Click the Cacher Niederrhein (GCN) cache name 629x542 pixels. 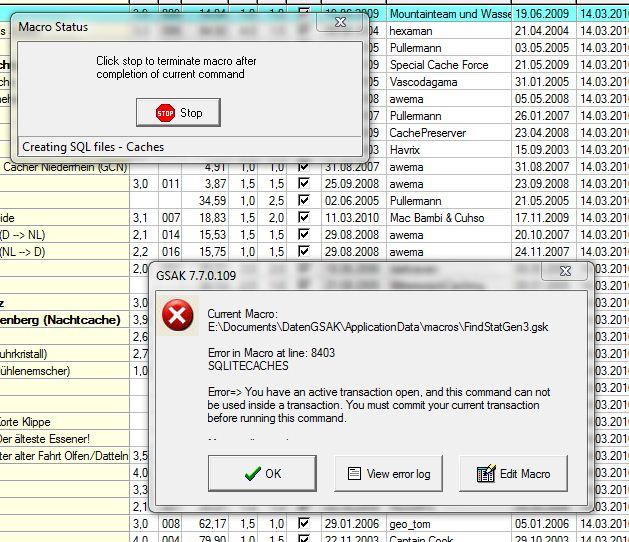pos(65,167)
